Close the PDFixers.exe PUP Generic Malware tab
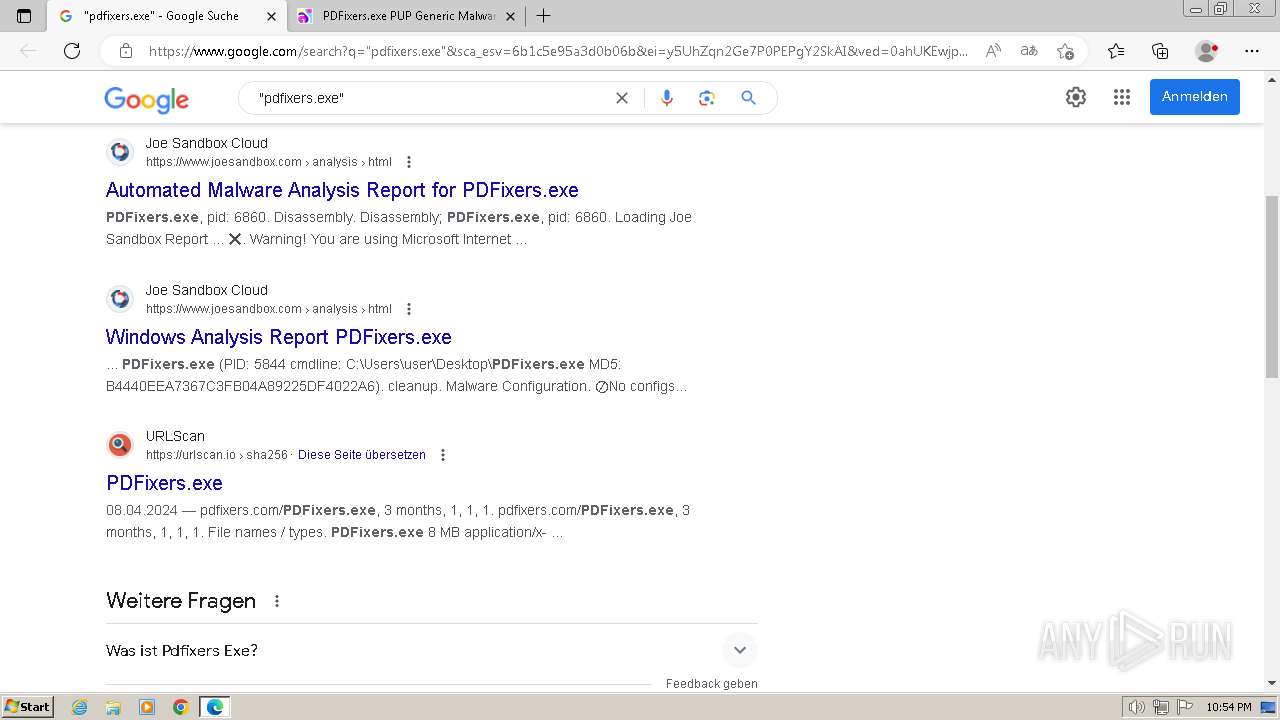The height and width of the screenshot is (720, 1280). pyautogui.click(x=511, y=16)
